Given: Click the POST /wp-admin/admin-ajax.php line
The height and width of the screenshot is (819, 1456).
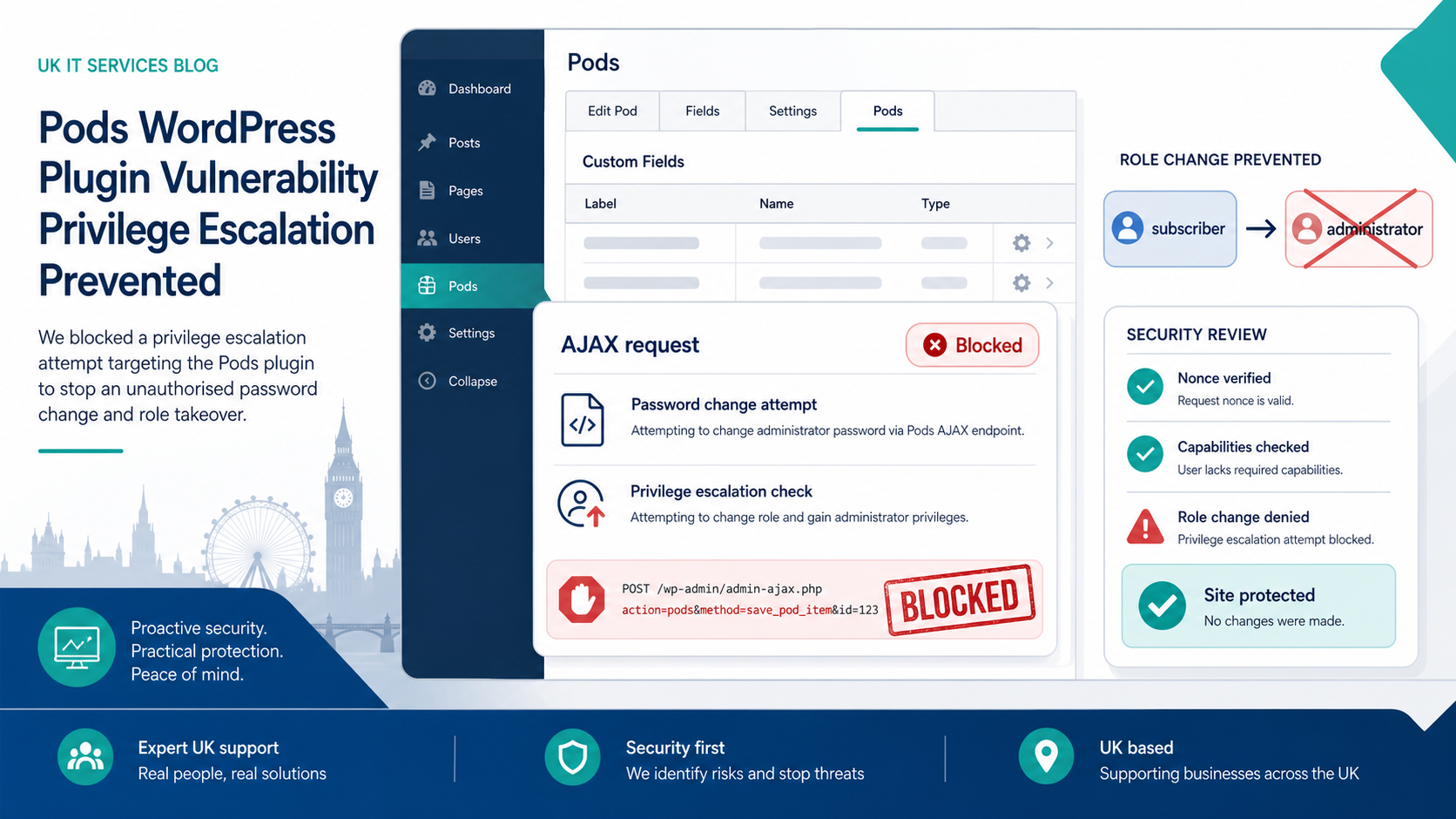Looking at the screenshot, I should pos(722,589).
